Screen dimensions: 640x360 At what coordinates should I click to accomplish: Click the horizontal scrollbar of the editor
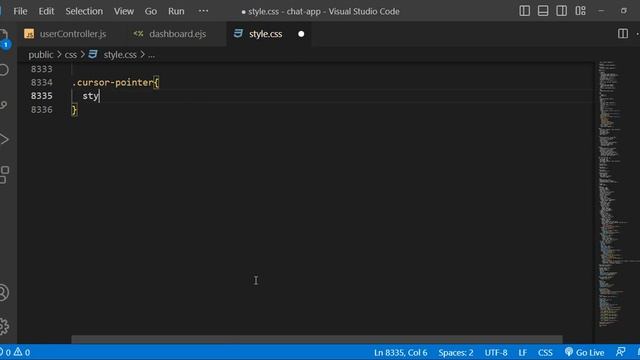point(317,339)
